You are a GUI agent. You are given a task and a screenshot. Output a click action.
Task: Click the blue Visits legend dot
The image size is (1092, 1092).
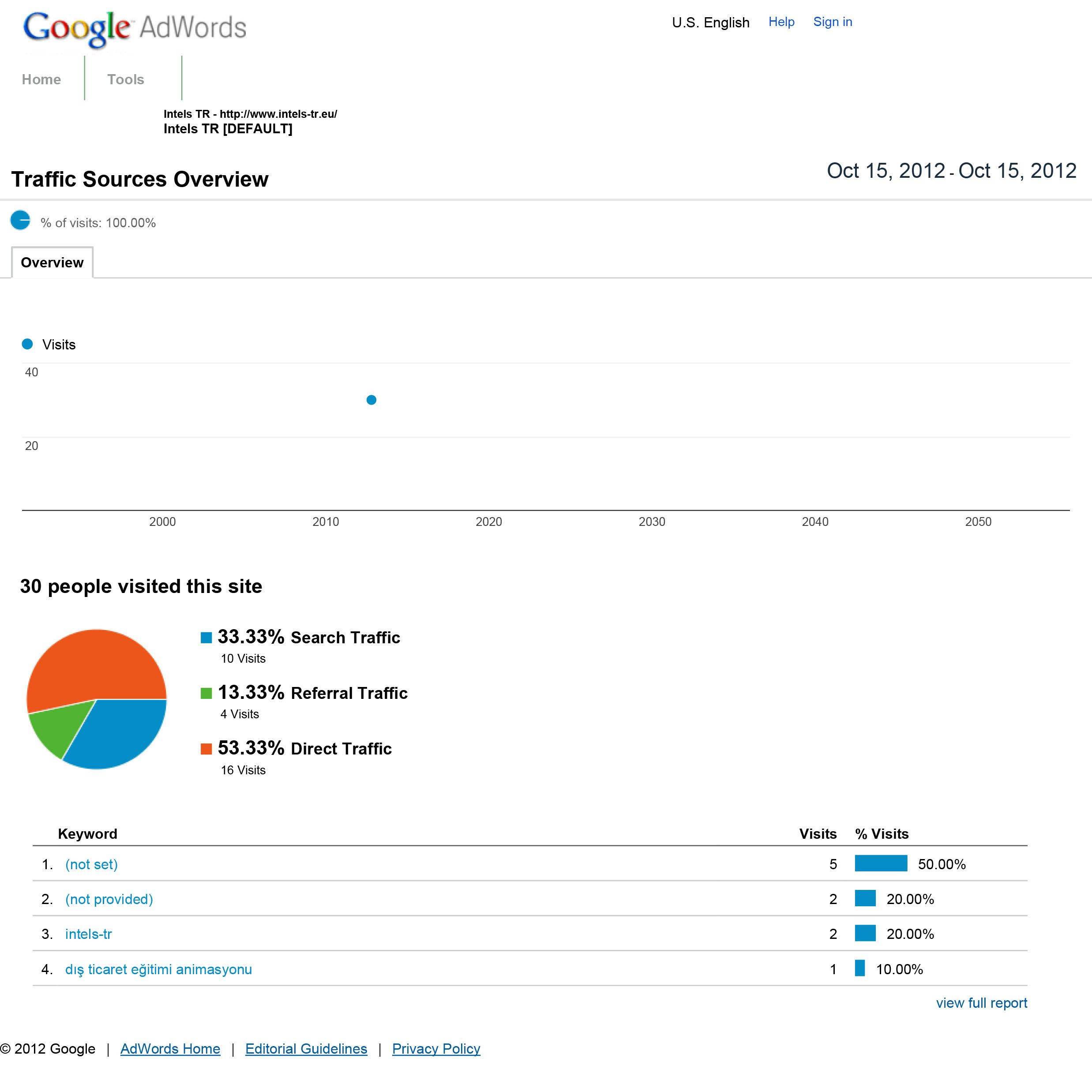click(27, 344)
